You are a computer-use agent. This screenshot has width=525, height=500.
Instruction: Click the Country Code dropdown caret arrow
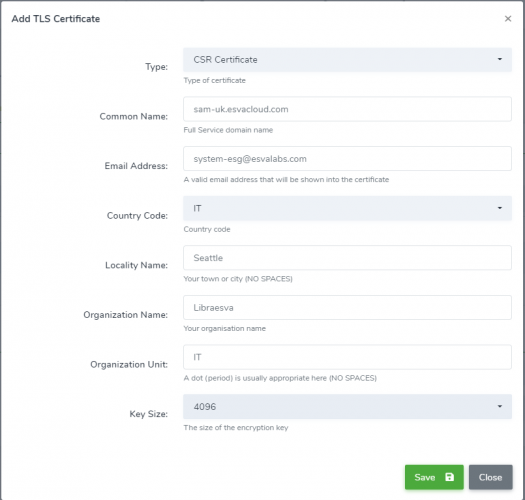point(500,208)
